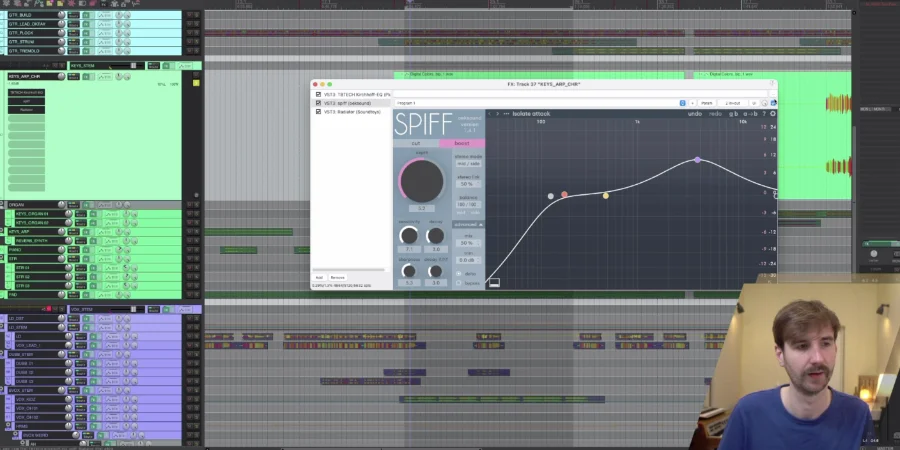
Task: Select the red EQ node
Action: (x=564, y=195)
